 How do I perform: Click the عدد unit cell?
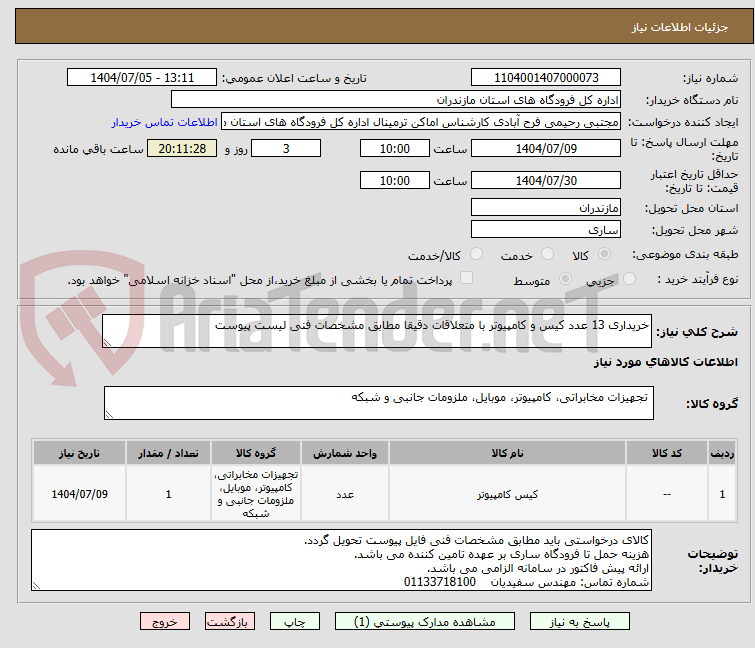pyautogui.click(x=345, y=494)
